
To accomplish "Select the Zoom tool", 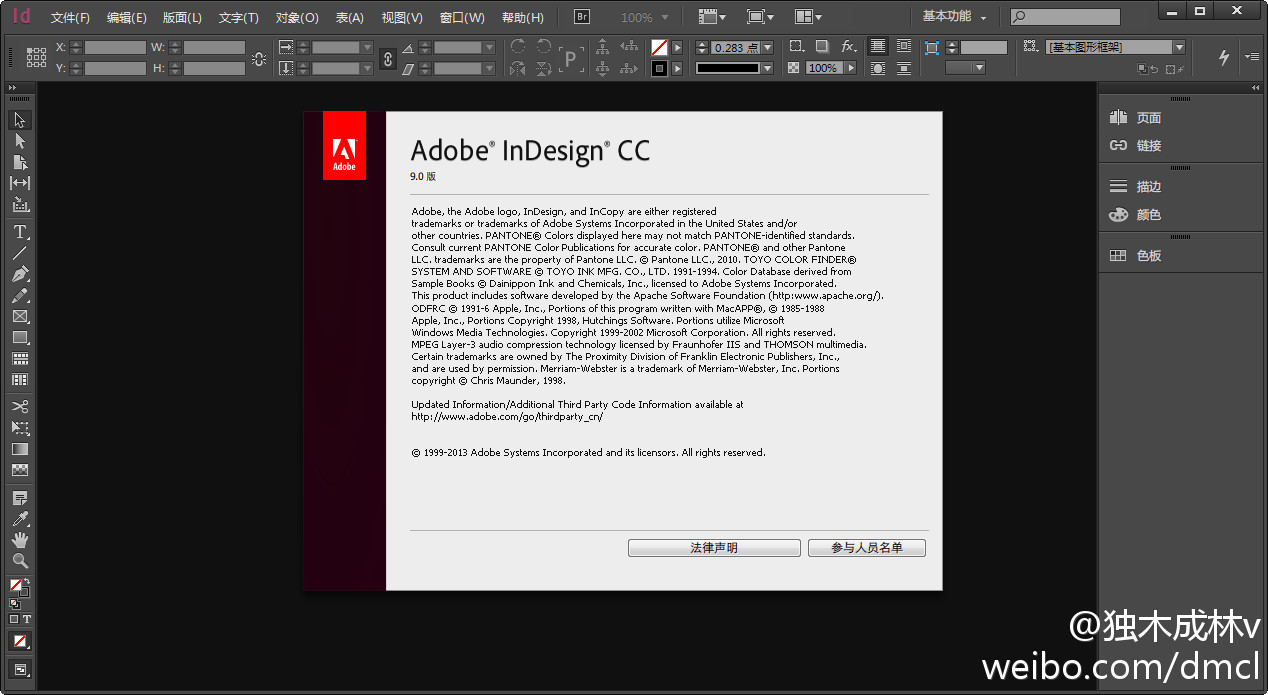I will 20,561.
